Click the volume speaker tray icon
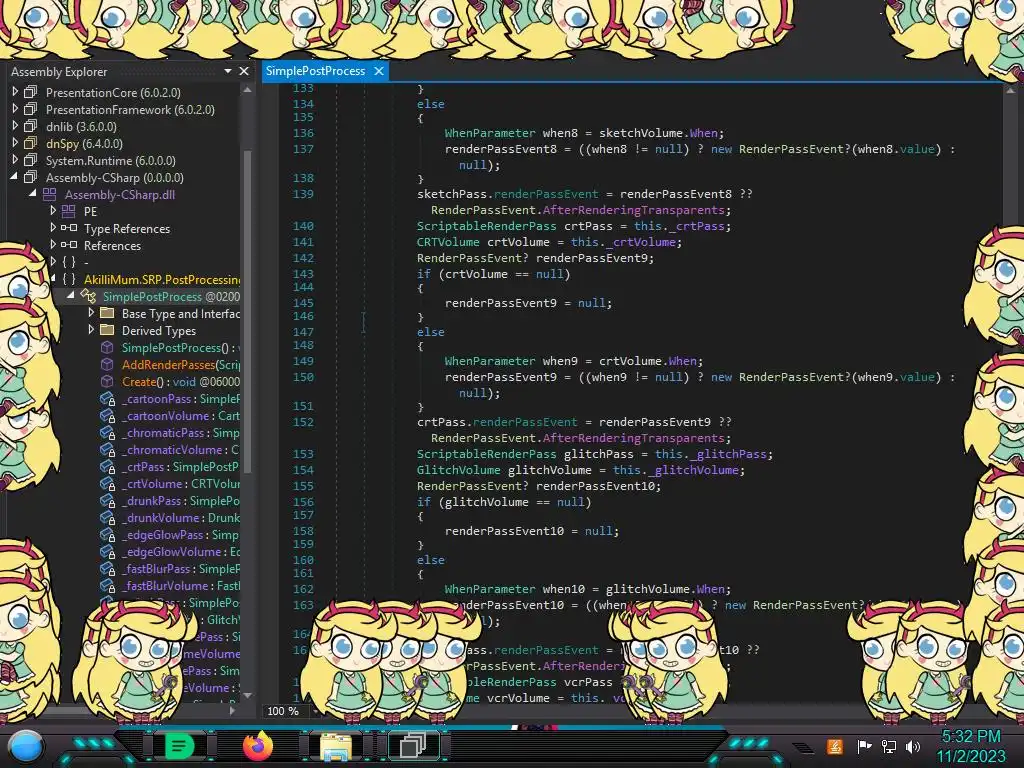This screenshot has height=768, width=1024. 913,746
